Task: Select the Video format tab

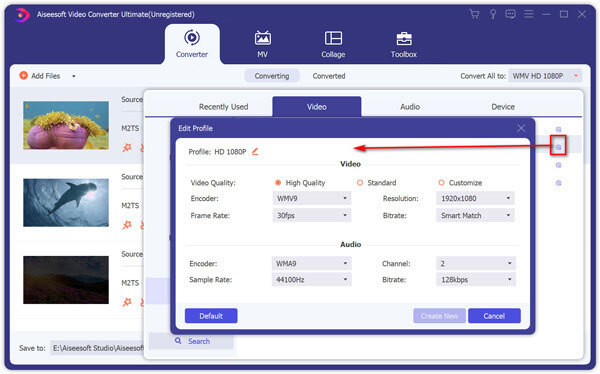Action: pyautogui.click(x=316, y=107)
